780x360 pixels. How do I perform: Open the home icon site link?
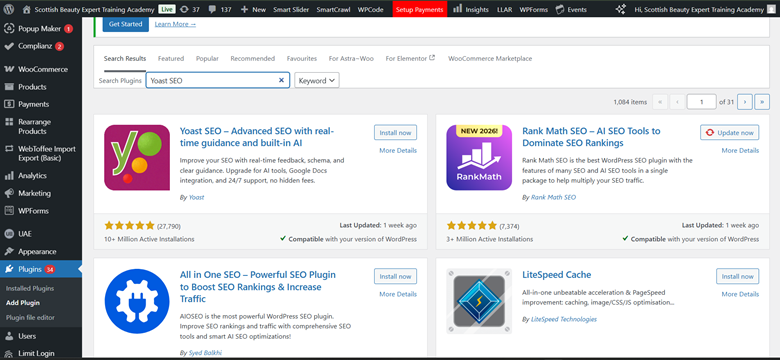point(27,9)
